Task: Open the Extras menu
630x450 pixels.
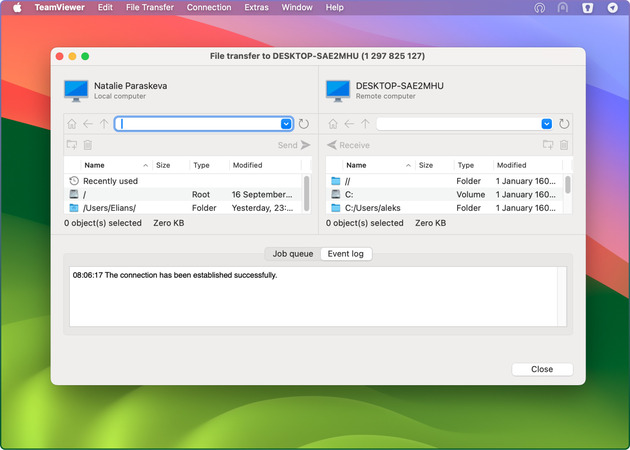Action: pyautogui.click(x=256, y=7)
